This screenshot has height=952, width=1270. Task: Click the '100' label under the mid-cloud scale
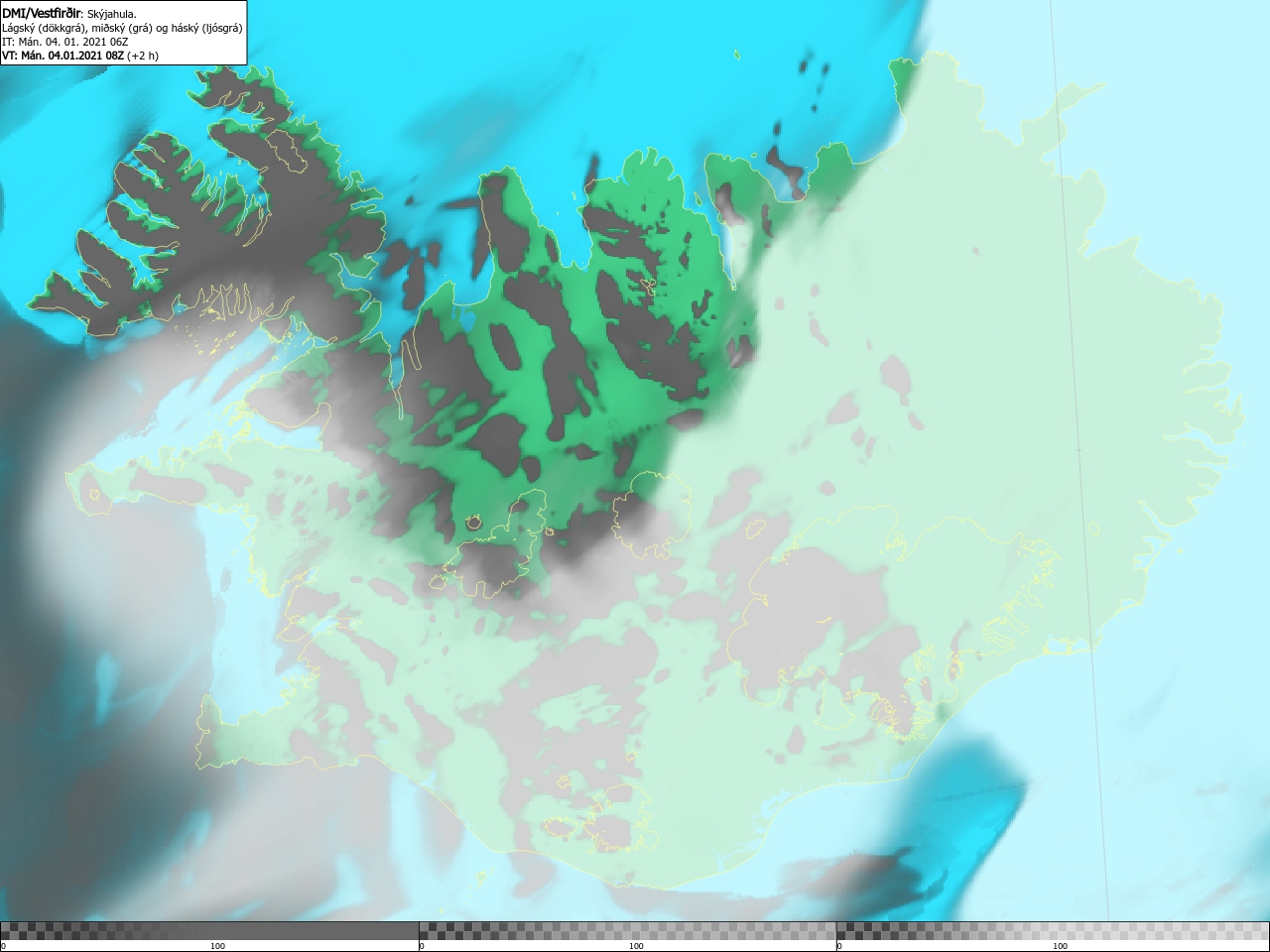(x=636, y=946)
